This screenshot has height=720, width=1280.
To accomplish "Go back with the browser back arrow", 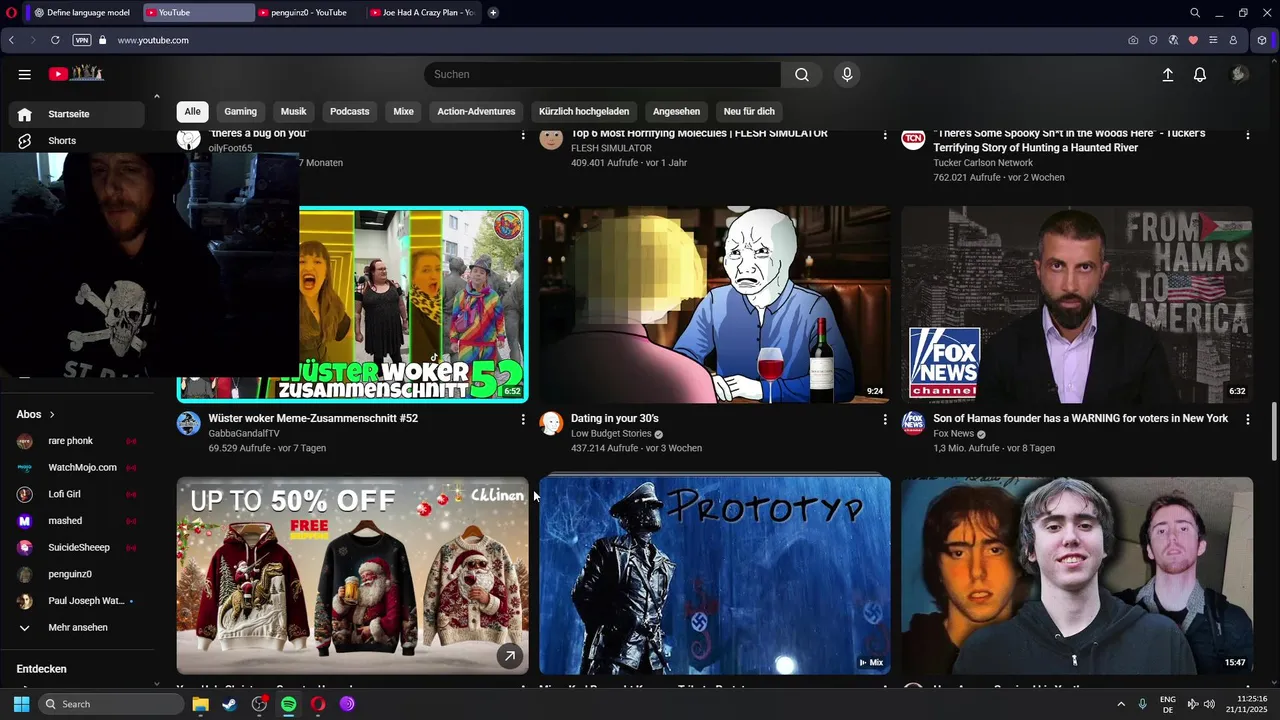I will pos(11,40).
